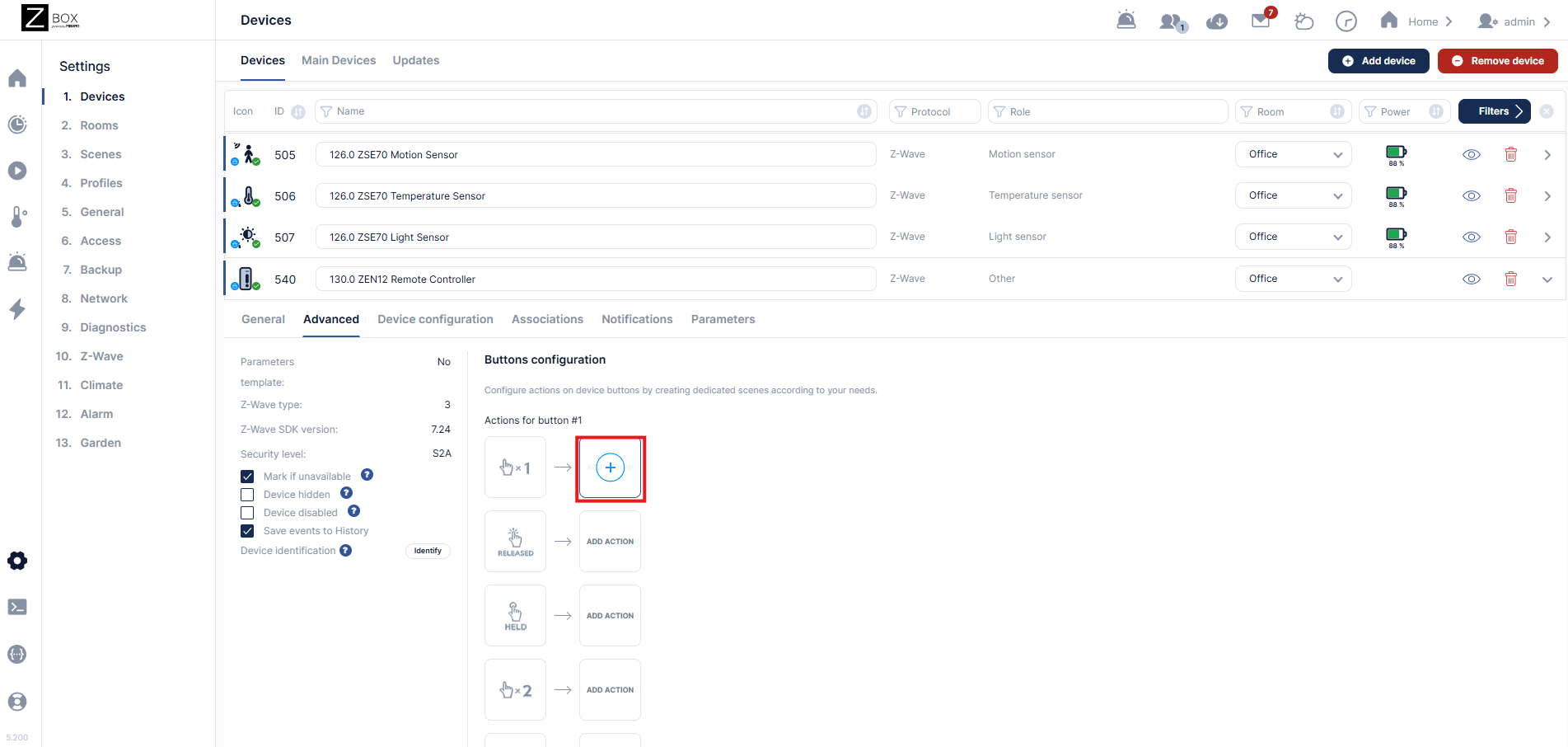Expand the 505 Motion Sensor row
The image size is (1568, 747).
tap(1547, 154)
